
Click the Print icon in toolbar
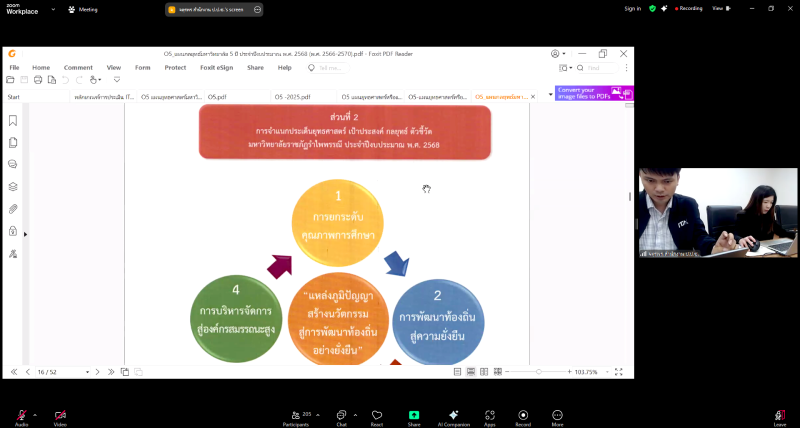[38, 80]
